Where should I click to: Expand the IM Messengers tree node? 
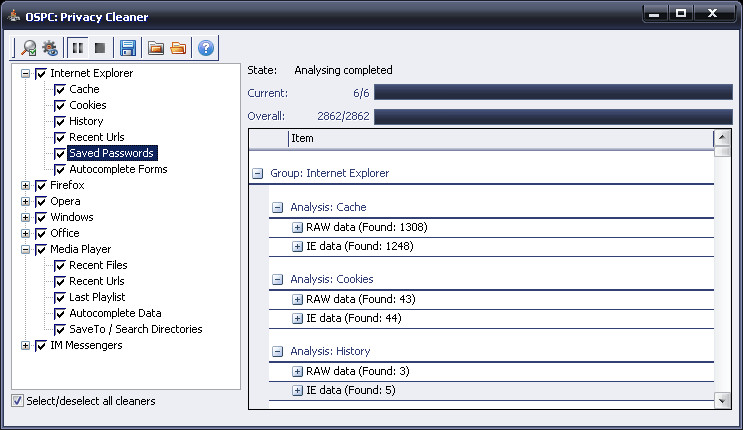coord(26,346)
